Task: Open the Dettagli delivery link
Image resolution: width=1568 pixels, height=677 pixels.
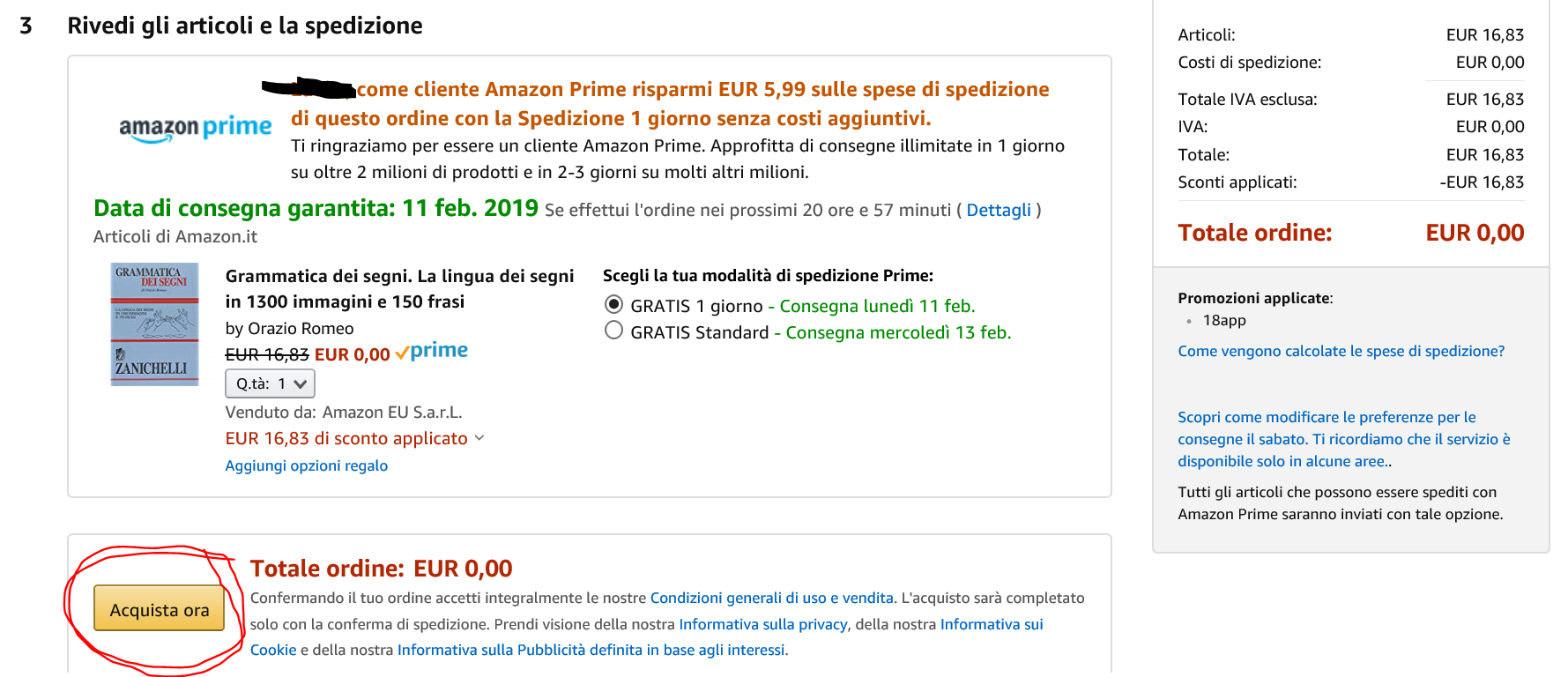Action: pos(998,210)
